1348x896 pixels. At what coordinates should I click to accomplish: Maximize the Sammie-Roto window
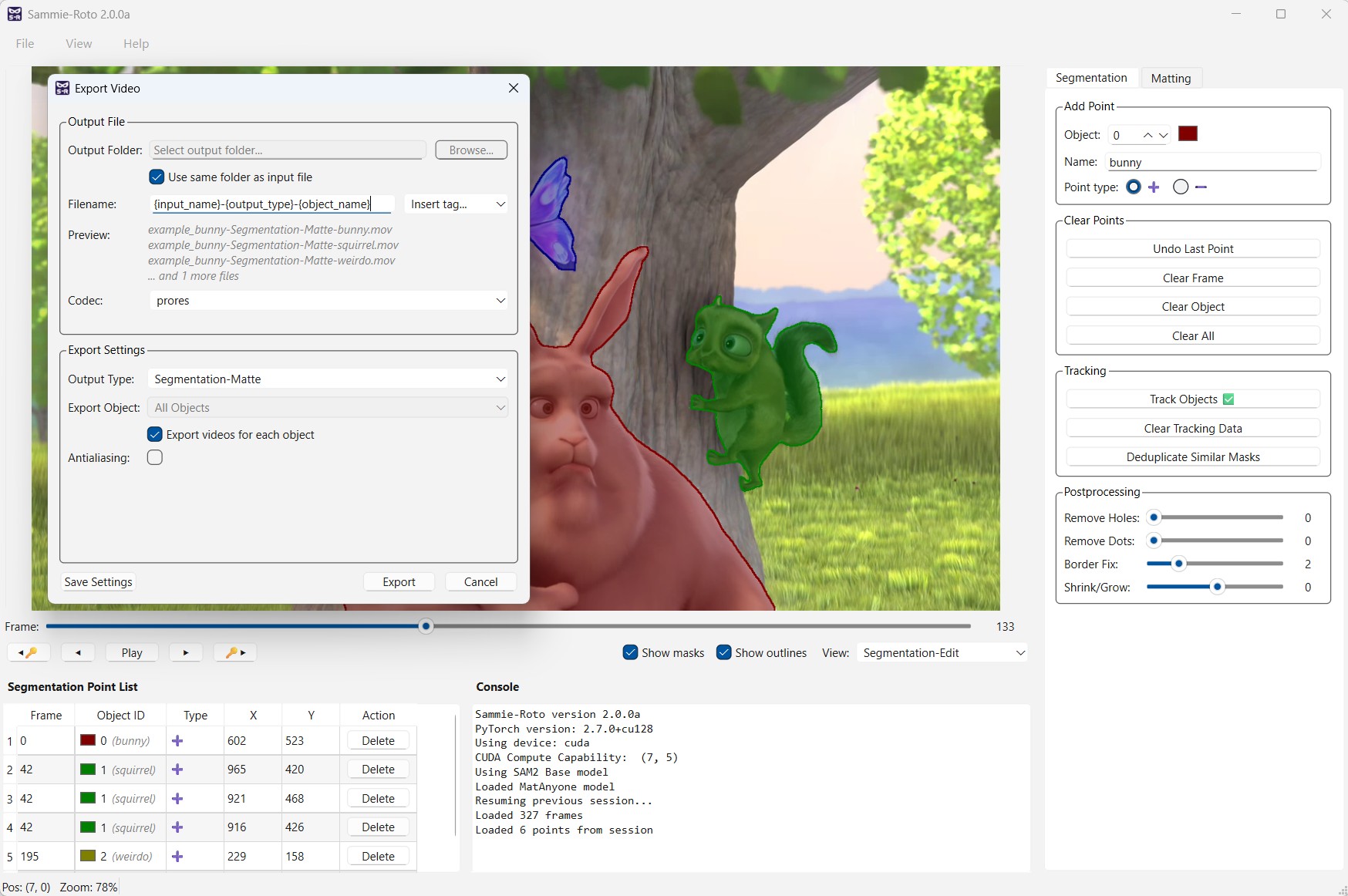(1281, 14)
